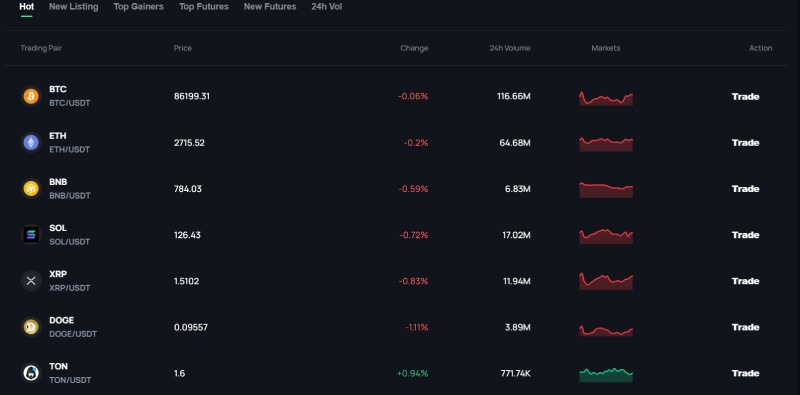
Task: Click the XRP/USDT pair label
Action: (69, 288)
